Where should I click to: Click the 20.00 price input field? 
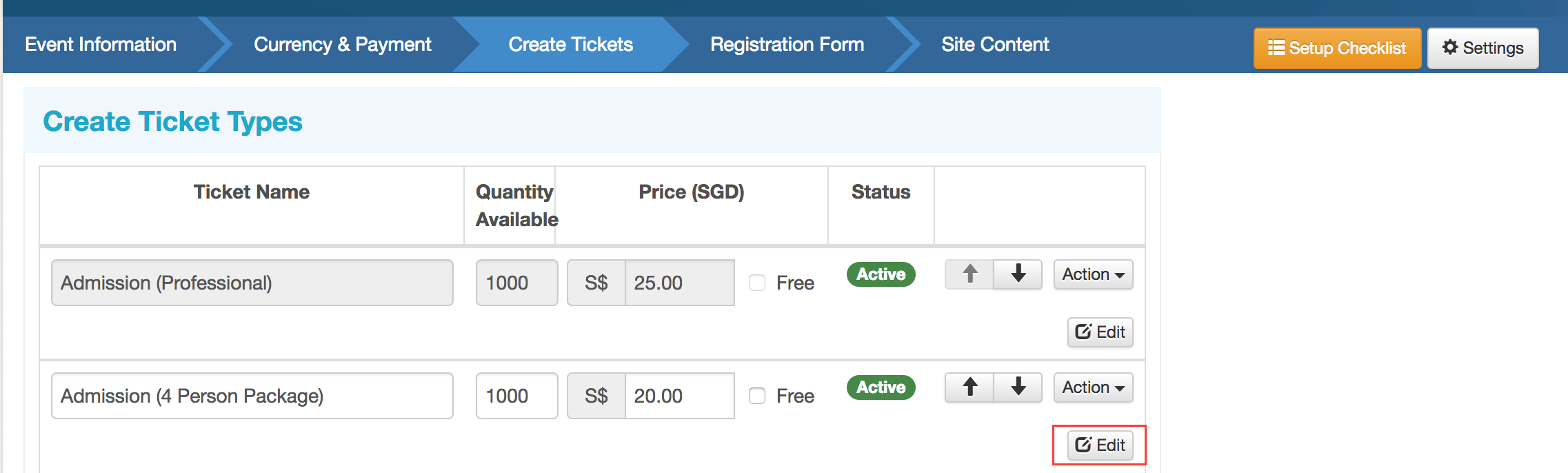[x=679, y=396]
